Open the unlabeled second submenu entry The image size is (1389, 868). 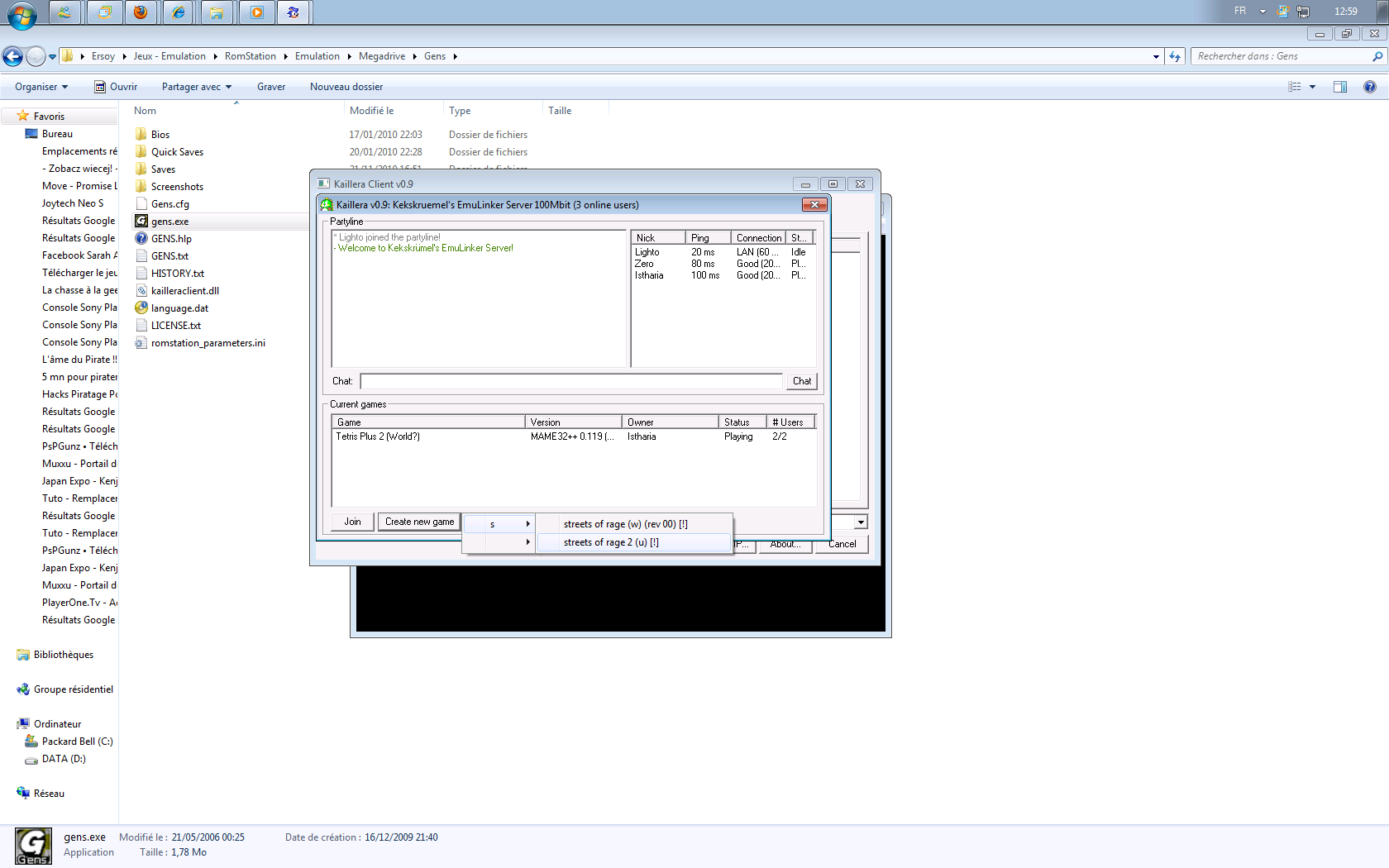(499, 542)
